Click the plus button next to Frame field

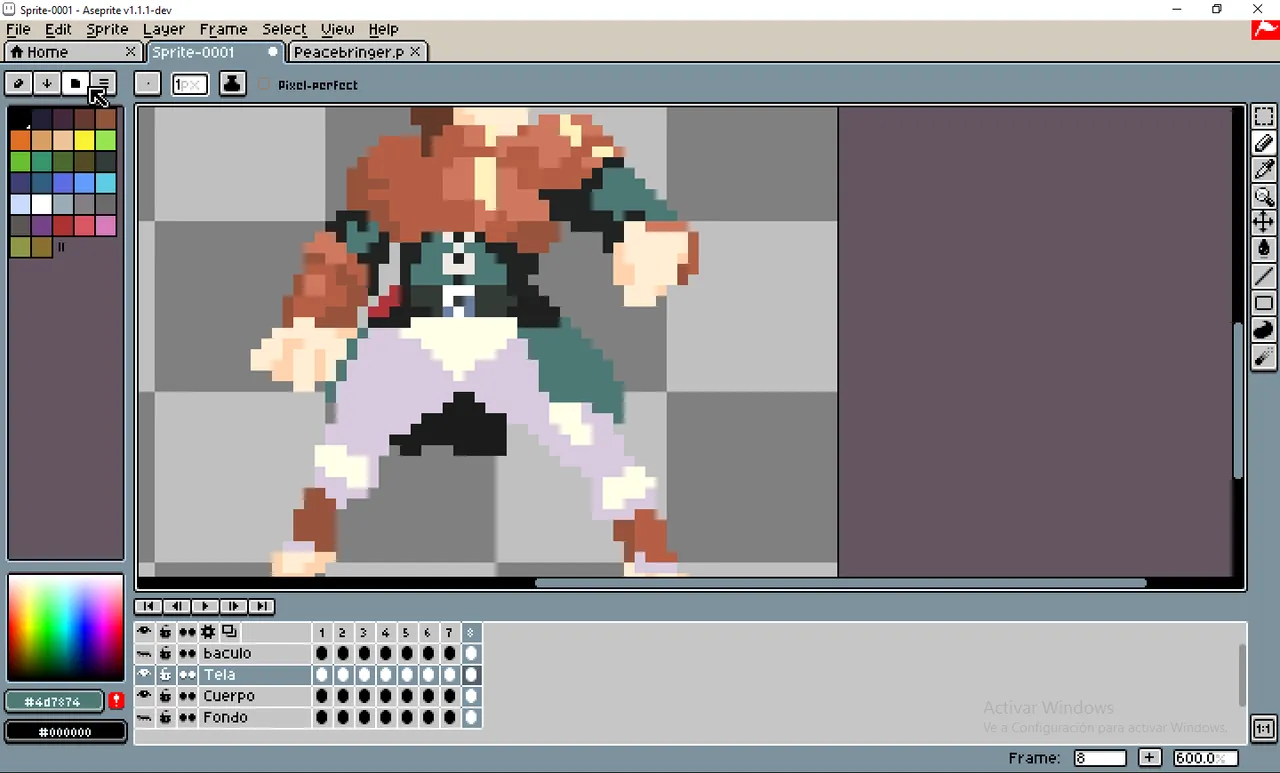click(x=1150, y=758)
